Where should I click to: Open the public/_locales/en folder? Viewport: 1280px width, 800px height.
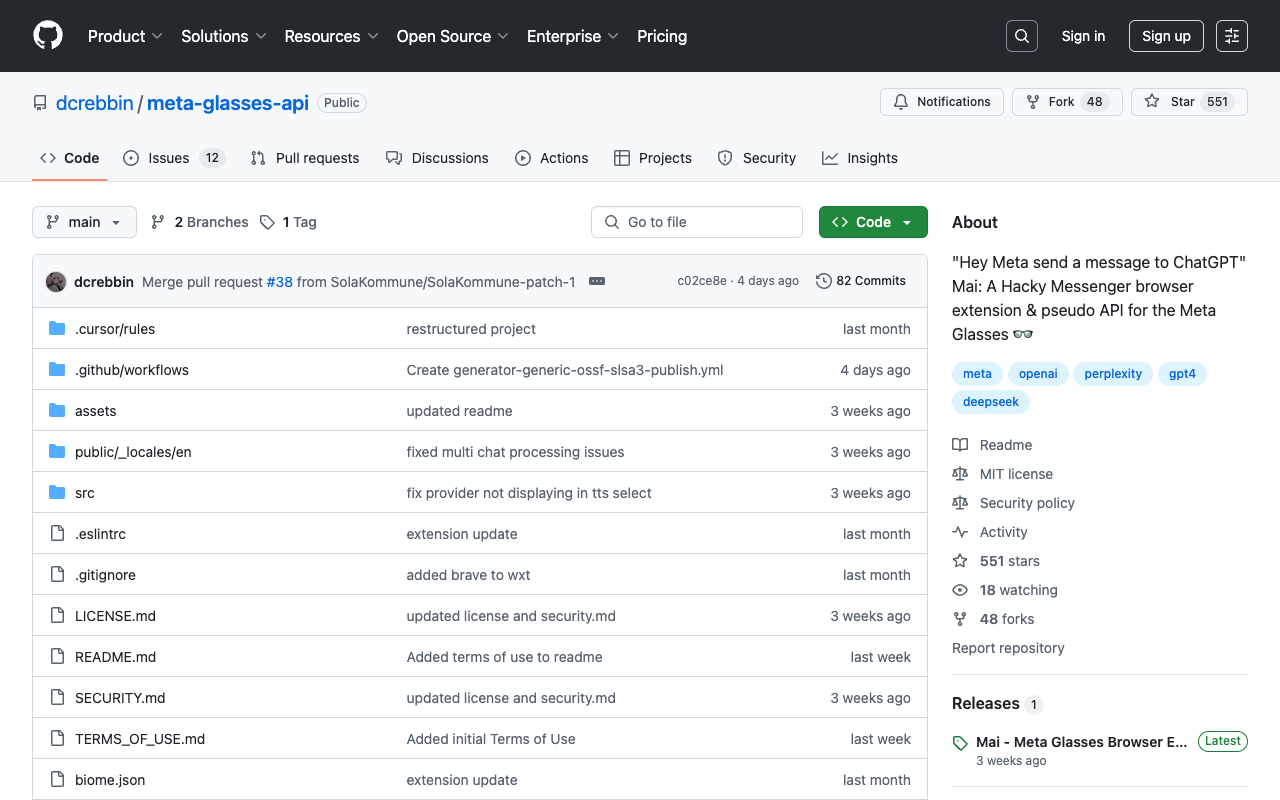click(133, 452)
